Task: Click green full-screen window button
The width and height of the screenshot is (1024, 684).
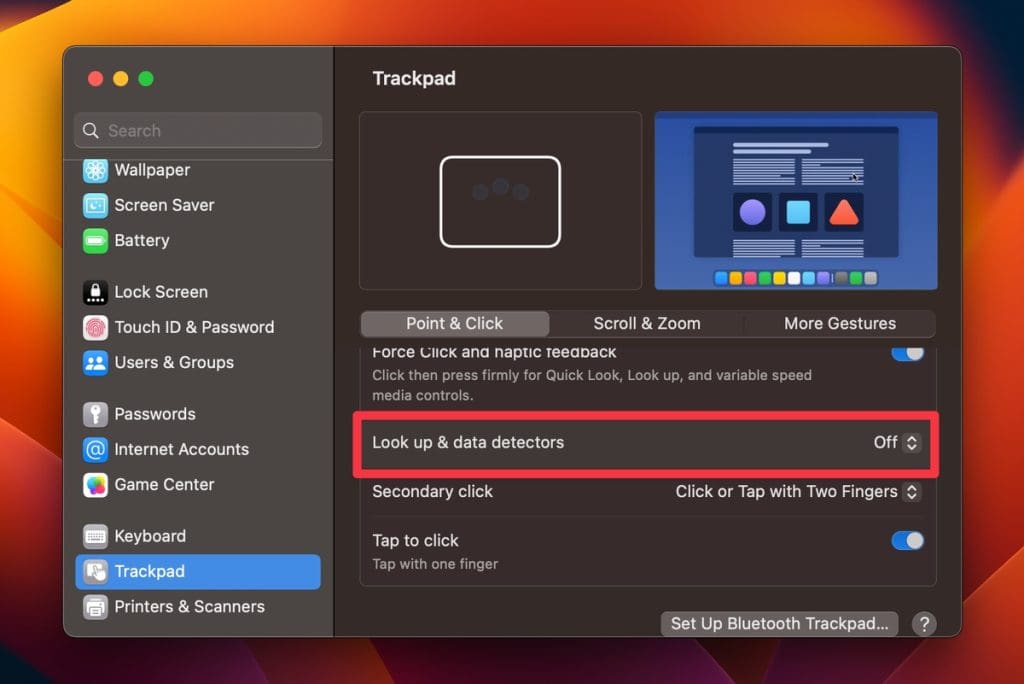Action: [x=146, y=79]
